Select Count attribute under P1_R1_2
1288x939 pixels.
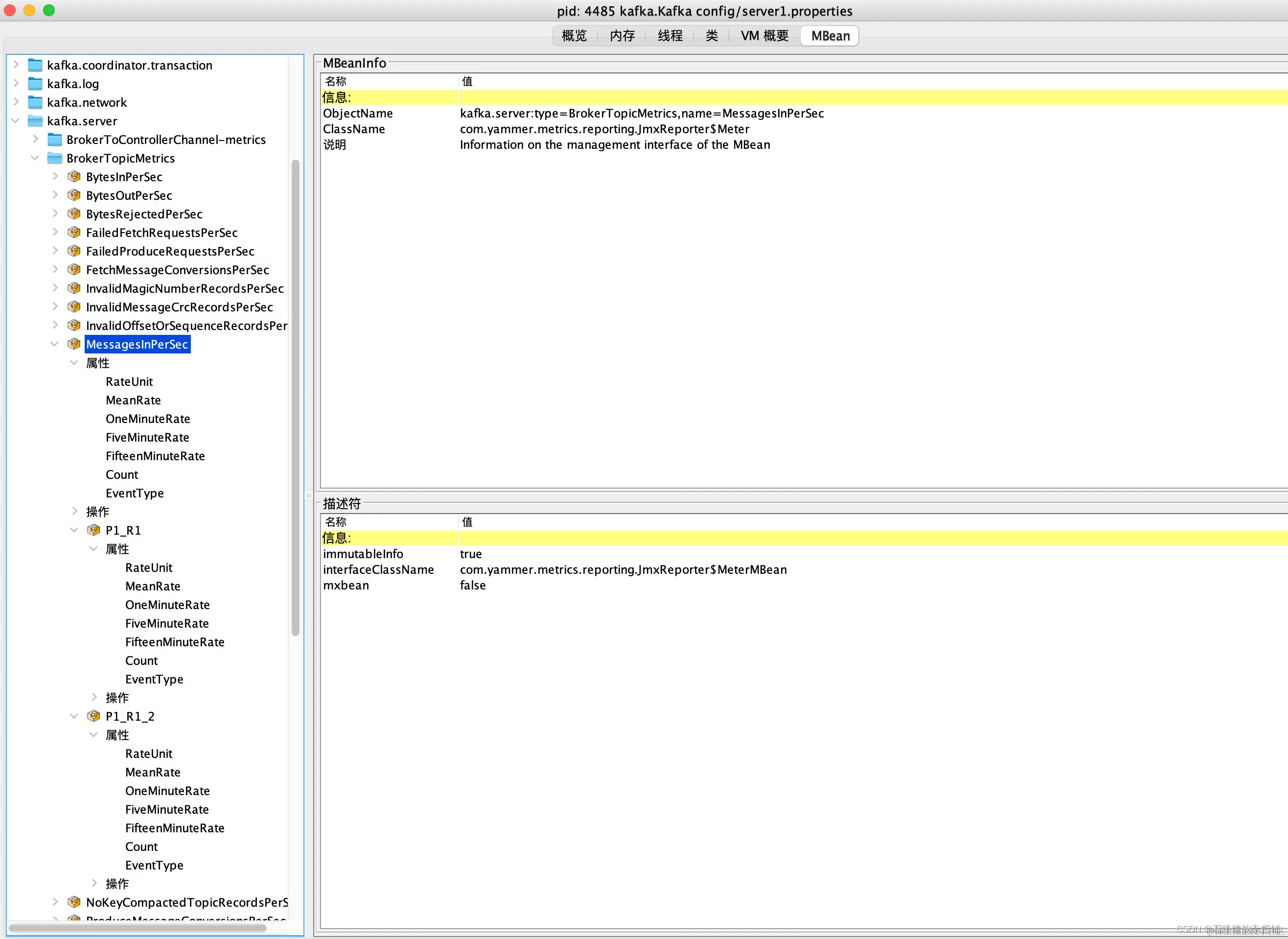[141, 846]
